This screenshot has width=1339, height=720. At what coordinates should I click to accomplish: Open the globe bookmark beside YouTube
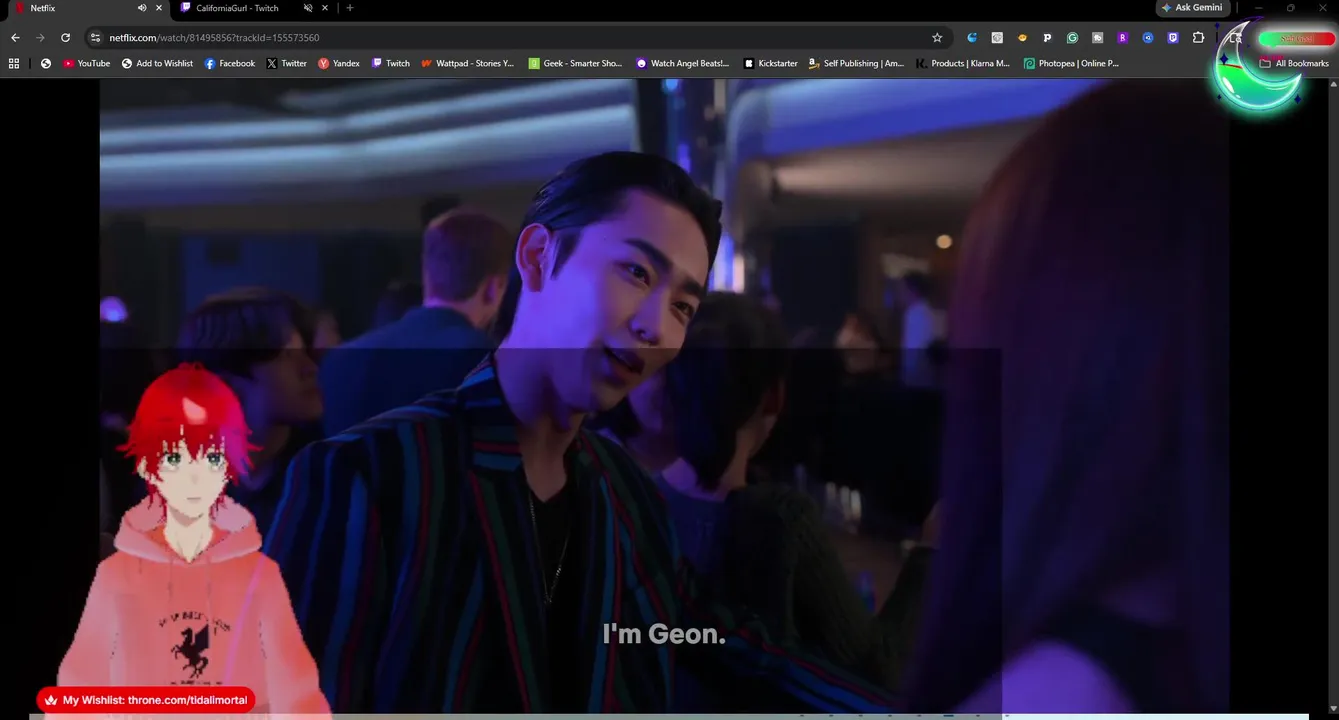(46, 63)
